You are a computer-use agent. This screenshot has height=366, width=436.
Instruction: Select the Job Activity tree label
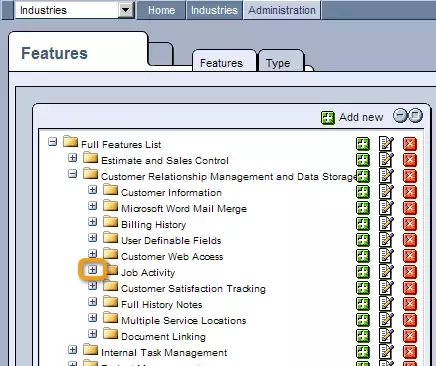click(x=148, y=272)
